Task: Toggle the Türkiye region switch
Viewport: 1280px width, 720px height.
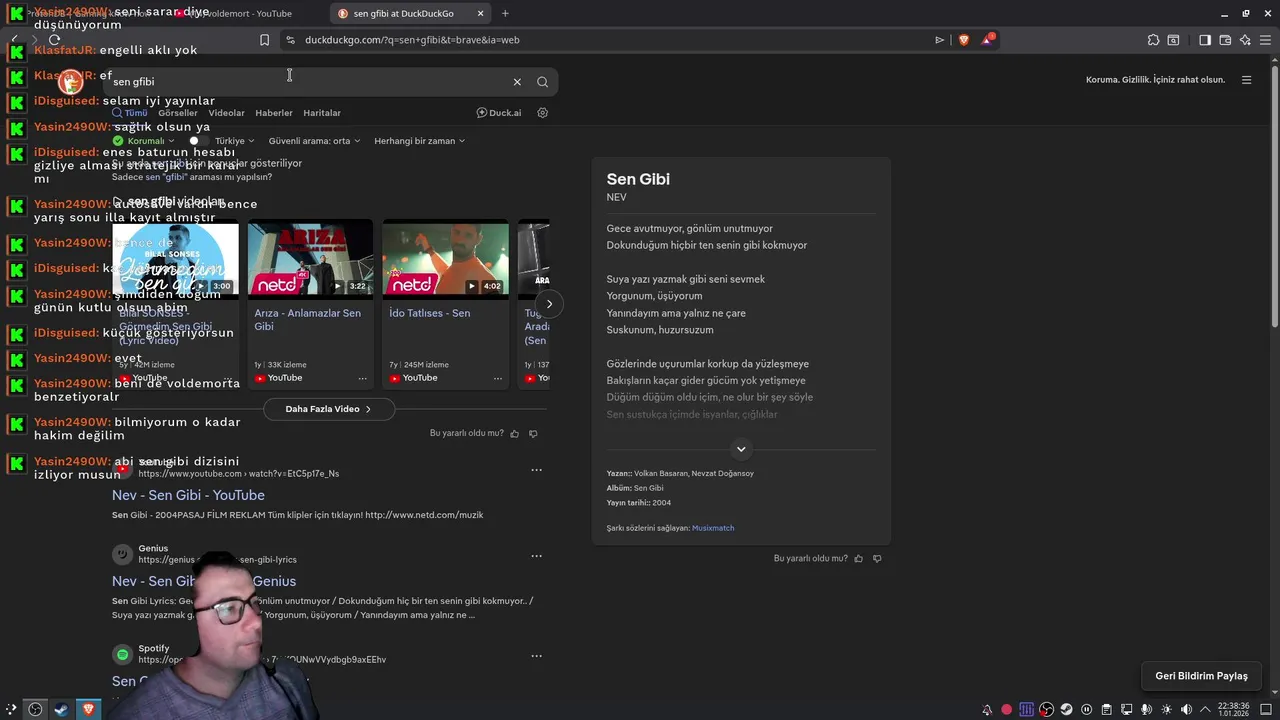Action: pos(198,141)
